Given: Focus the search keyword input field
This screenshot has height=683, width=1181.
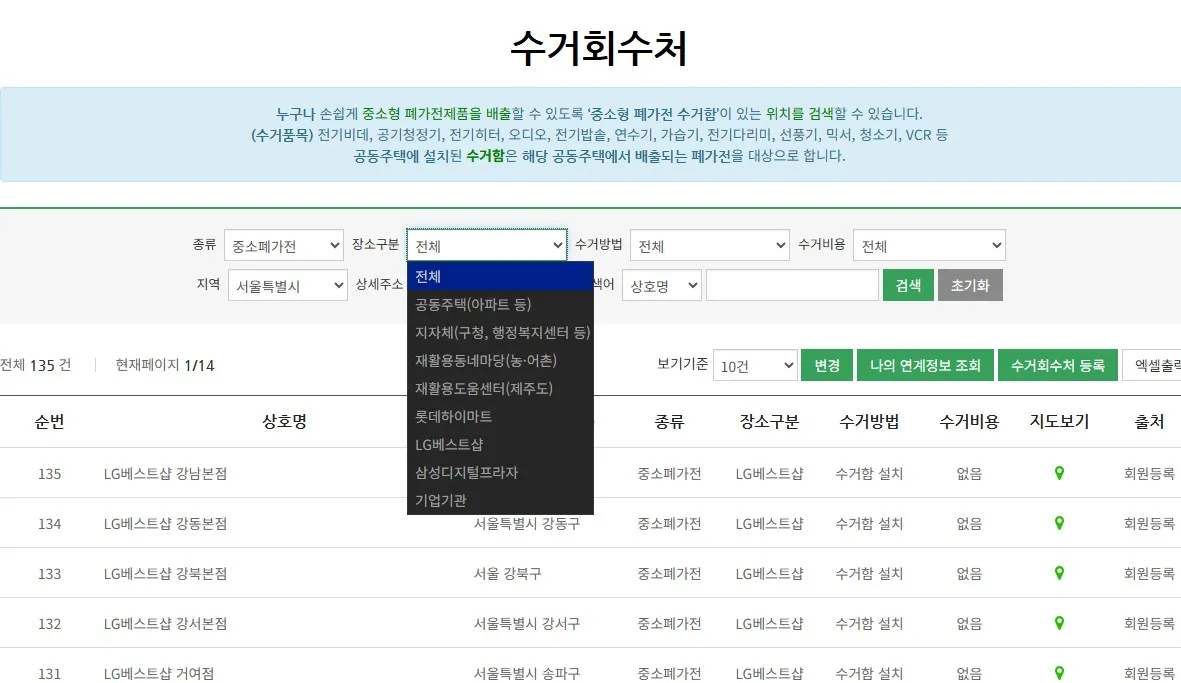Looking at the screenshot, I should (x=792, y=285).
